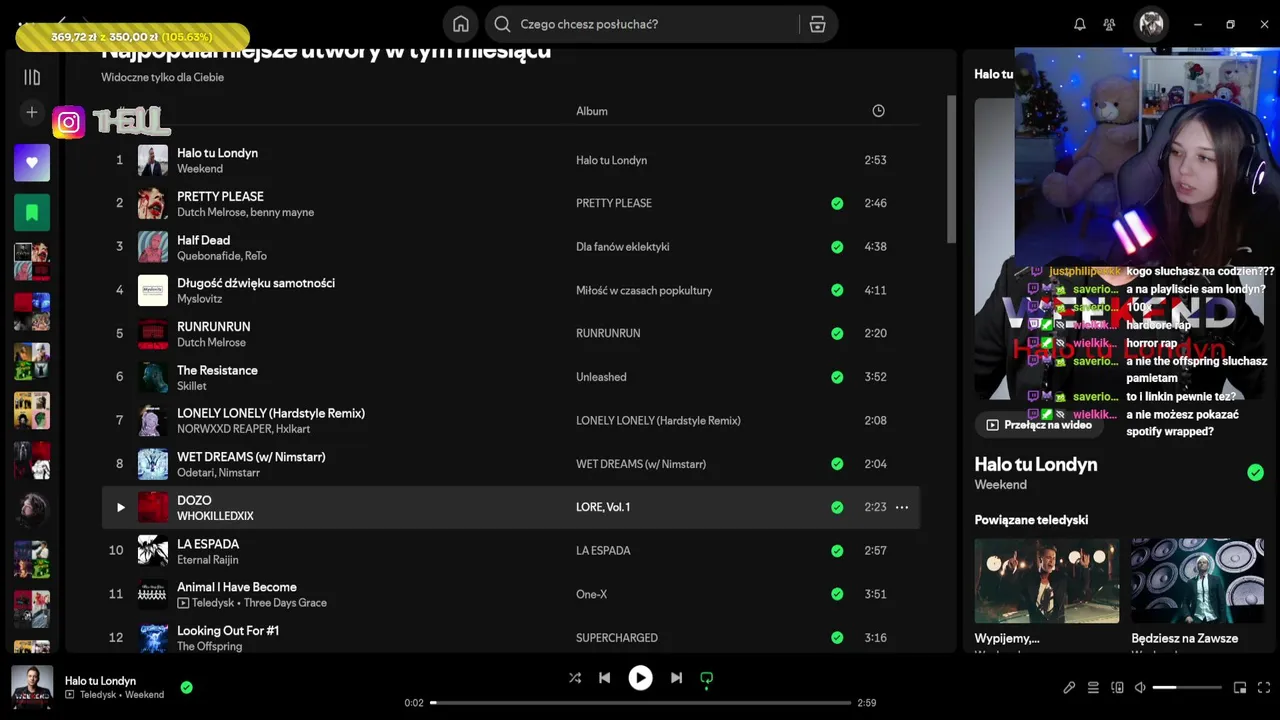This screenshot has height=720, width=1280.
Task: Open Skillet artist link
Action: 192,386
